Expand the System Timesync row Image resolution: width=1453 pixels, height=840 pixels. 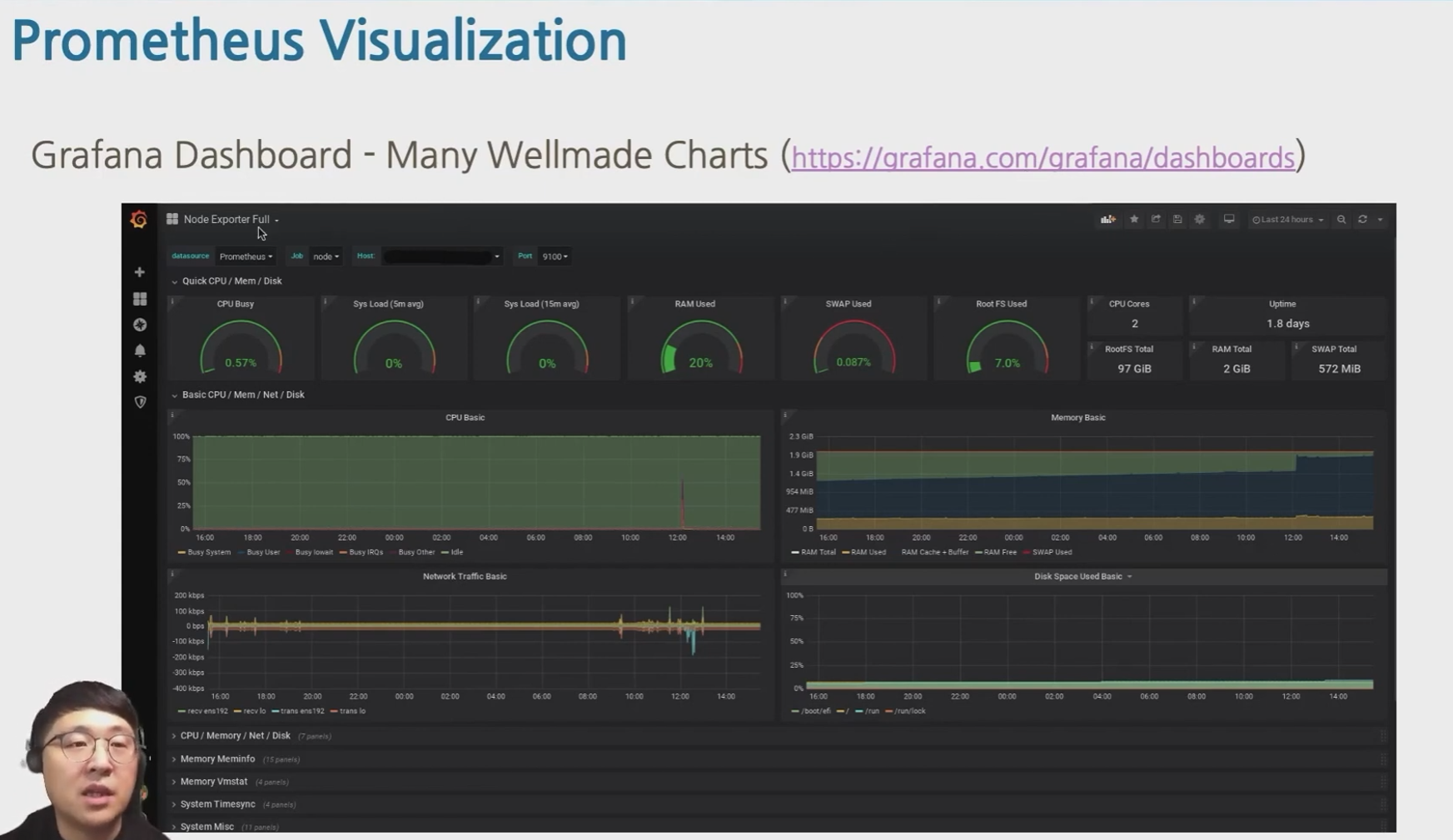(217, 804)
